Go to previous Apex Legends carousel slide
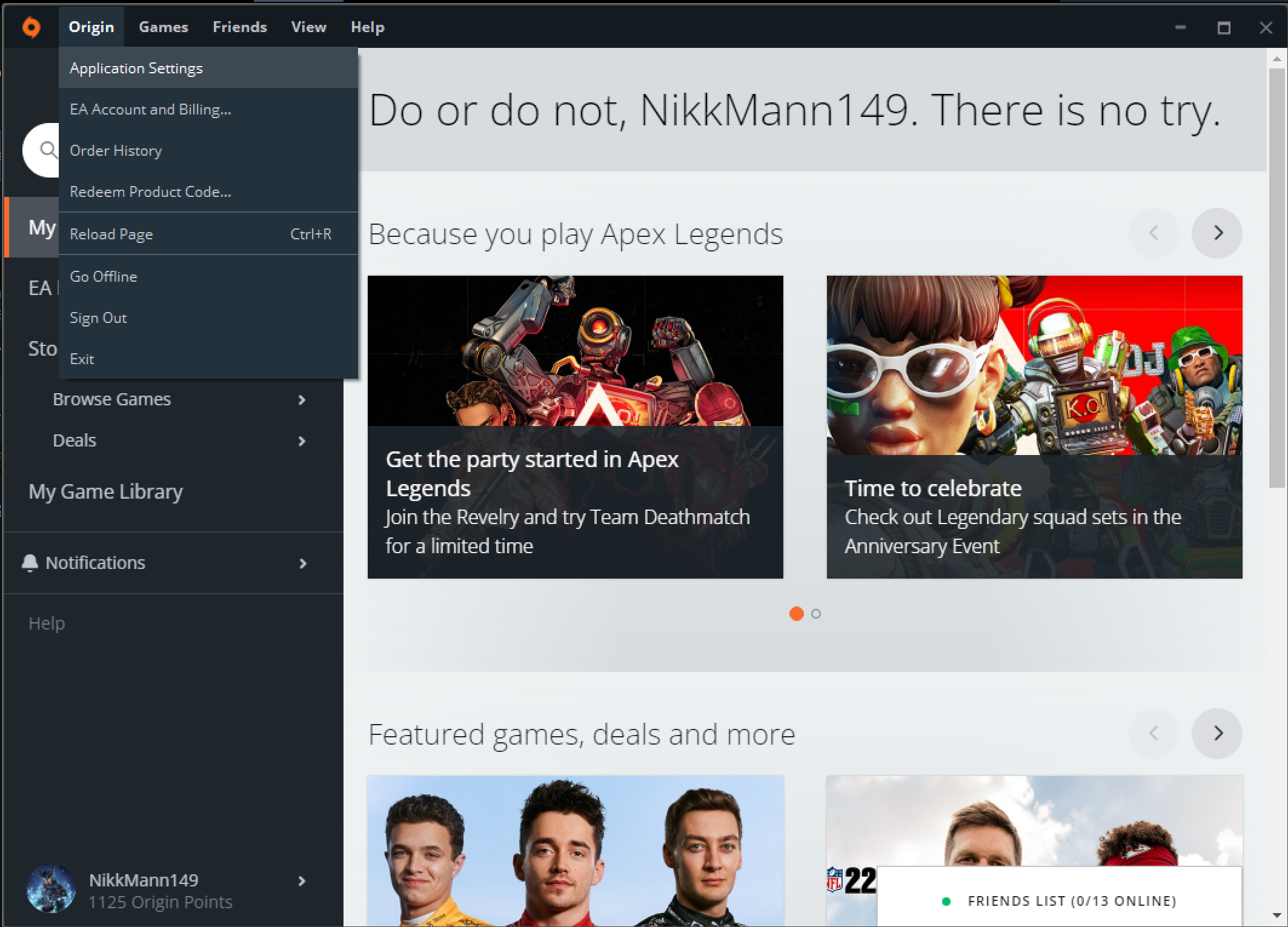 (x=1154, y=233)
